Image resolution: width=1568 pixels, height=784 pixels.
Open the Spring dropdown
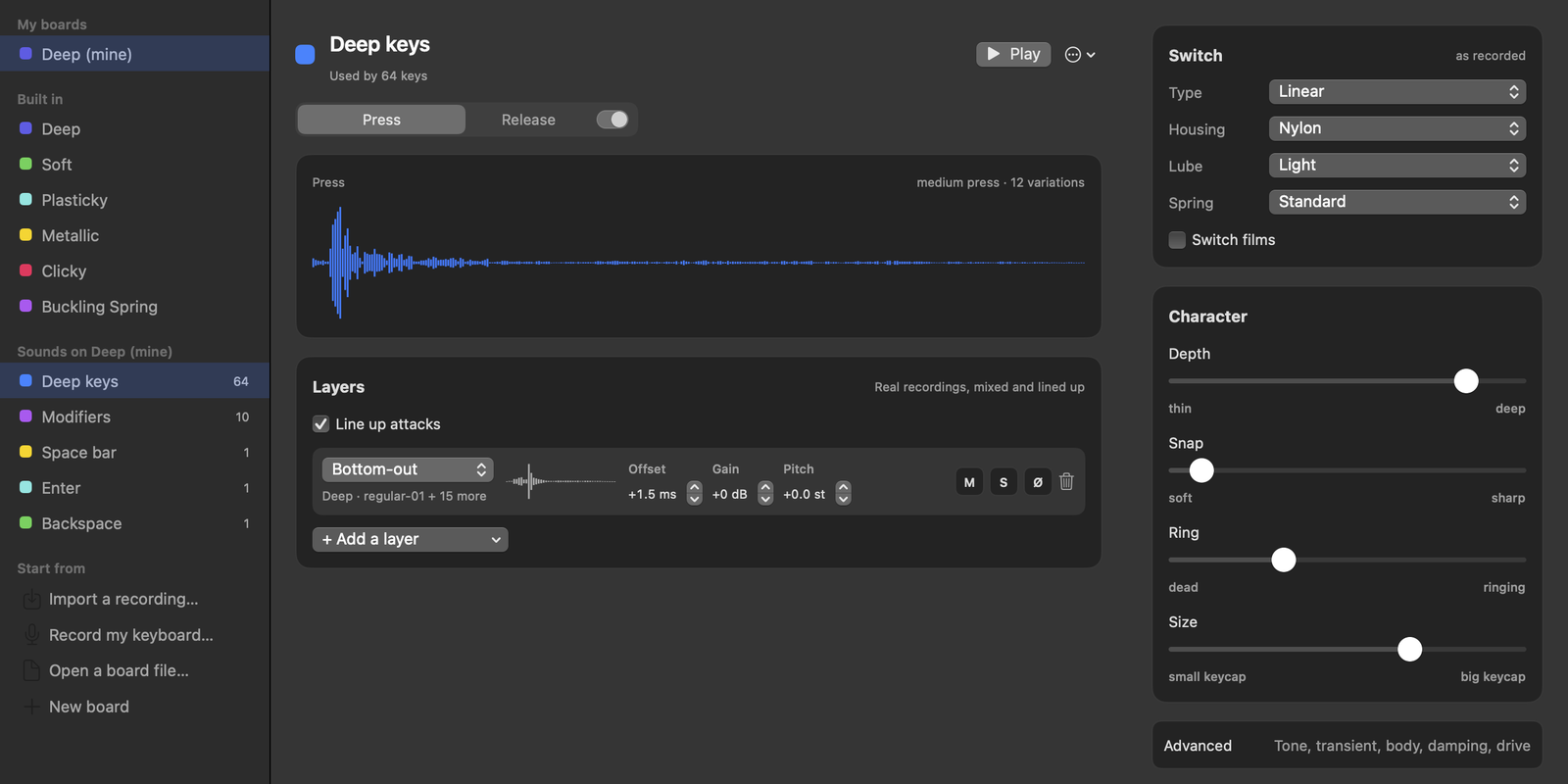pyautogui.click(x=1396, y=202)
